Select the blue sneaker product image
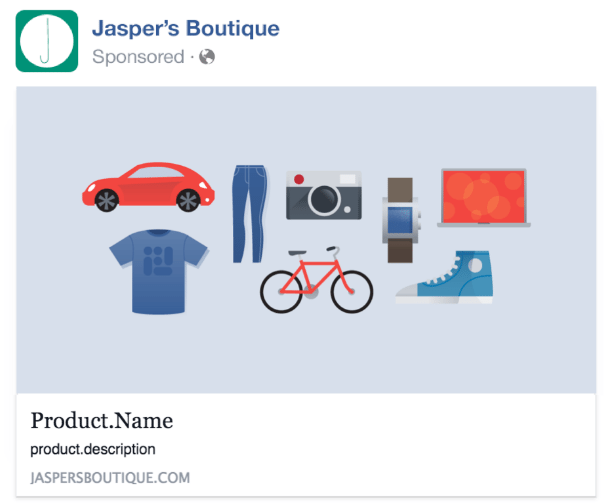The width and height of the screenshot is (604, 504). [445, 277]
